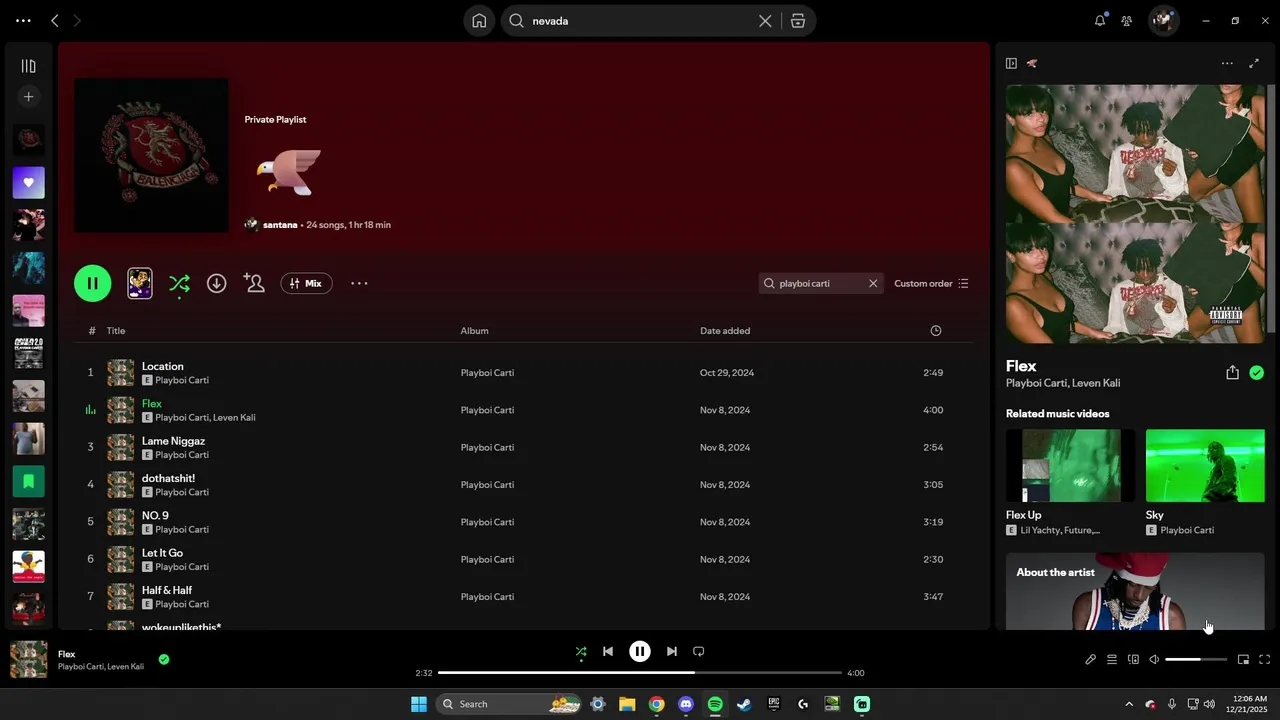Open the Liked Songs heart playlist
The image size is (1280, 720).
(x=28, y=183)
